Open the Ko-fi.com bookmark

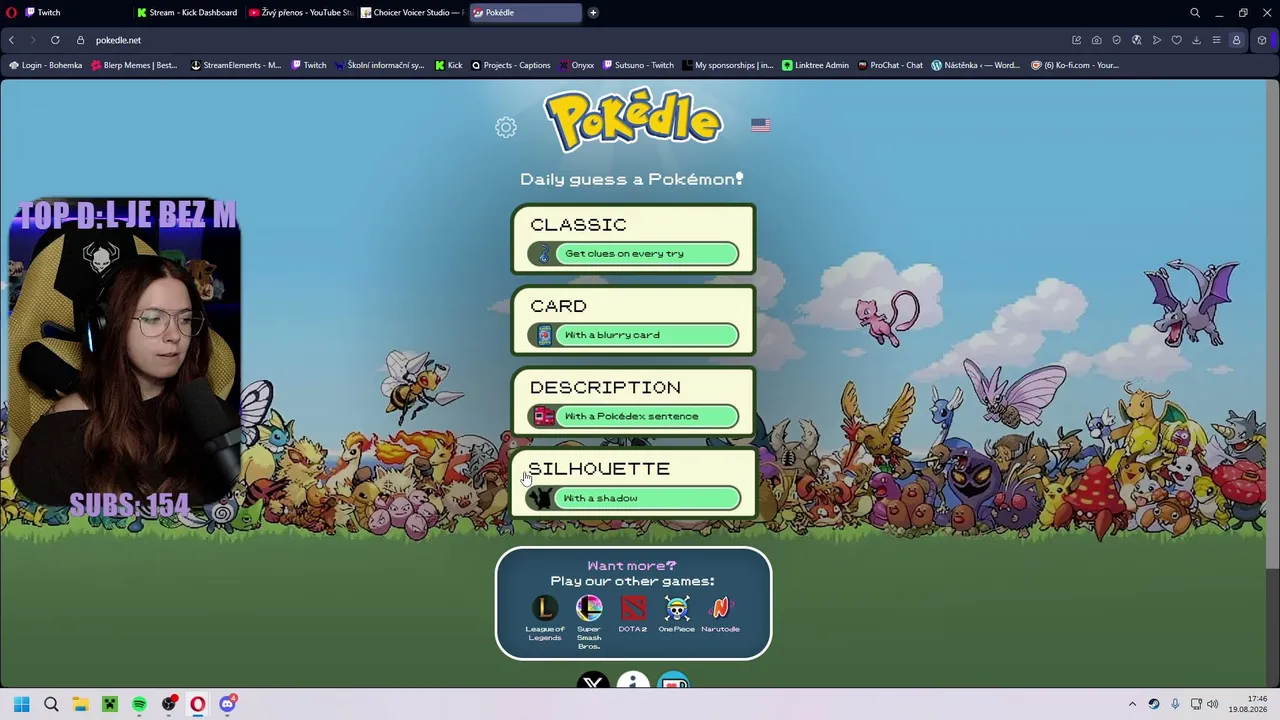(1074, 65)
